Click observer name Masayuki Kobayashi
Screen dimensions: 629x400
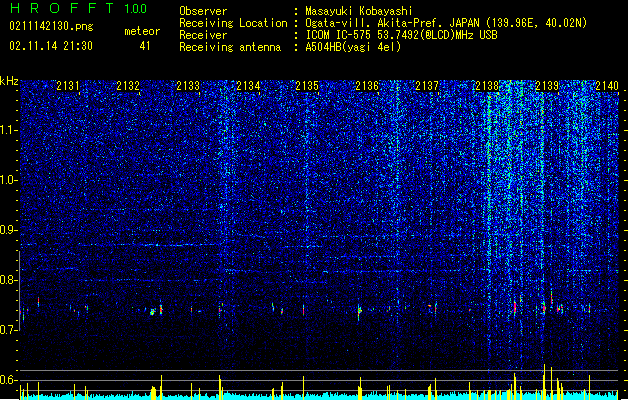coord(359,11)
